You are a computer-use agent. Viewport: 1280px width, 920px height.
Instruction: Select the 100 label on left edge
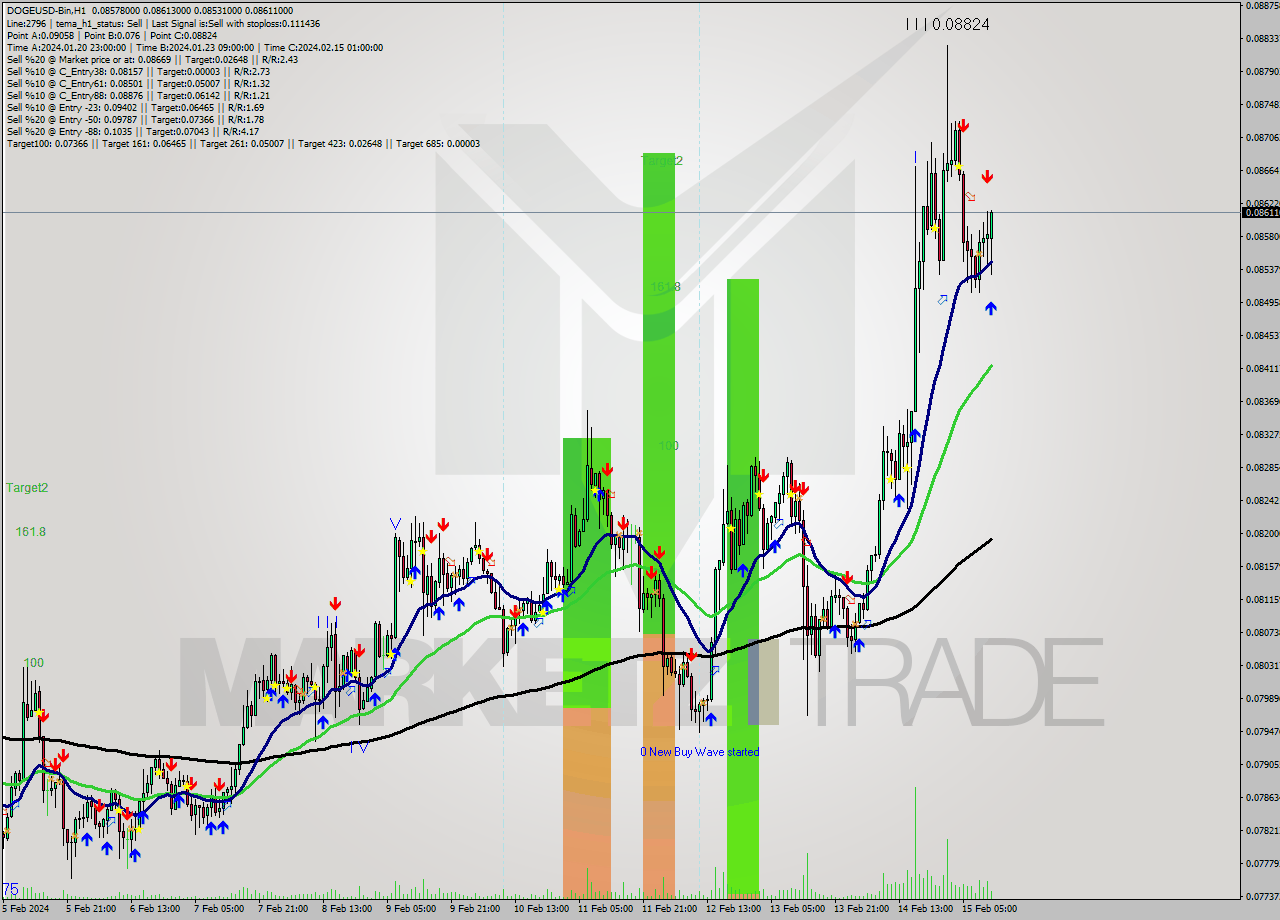[34, 663]
